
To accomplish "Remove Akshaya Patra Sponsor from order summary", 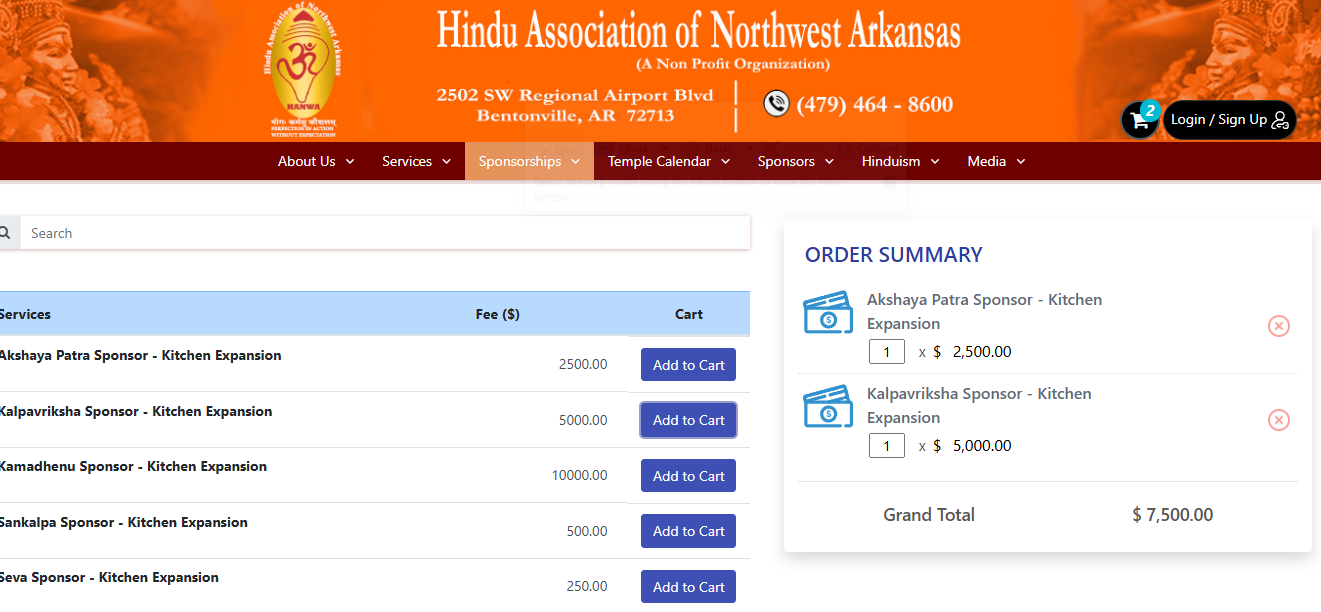I will pos(1279,326).
